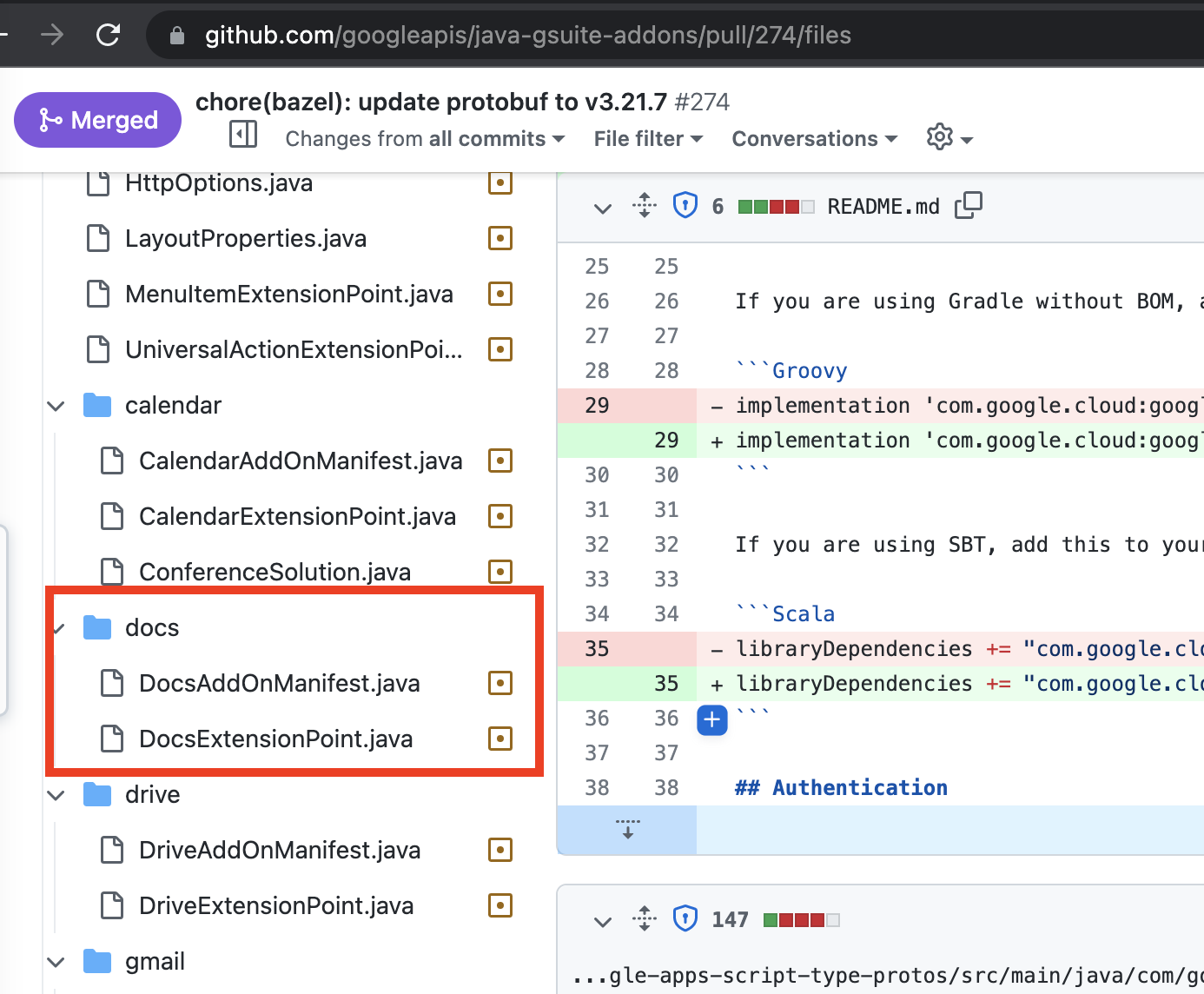
Task: Click shield icon on the 147-change file
Action: click(685, 918)
